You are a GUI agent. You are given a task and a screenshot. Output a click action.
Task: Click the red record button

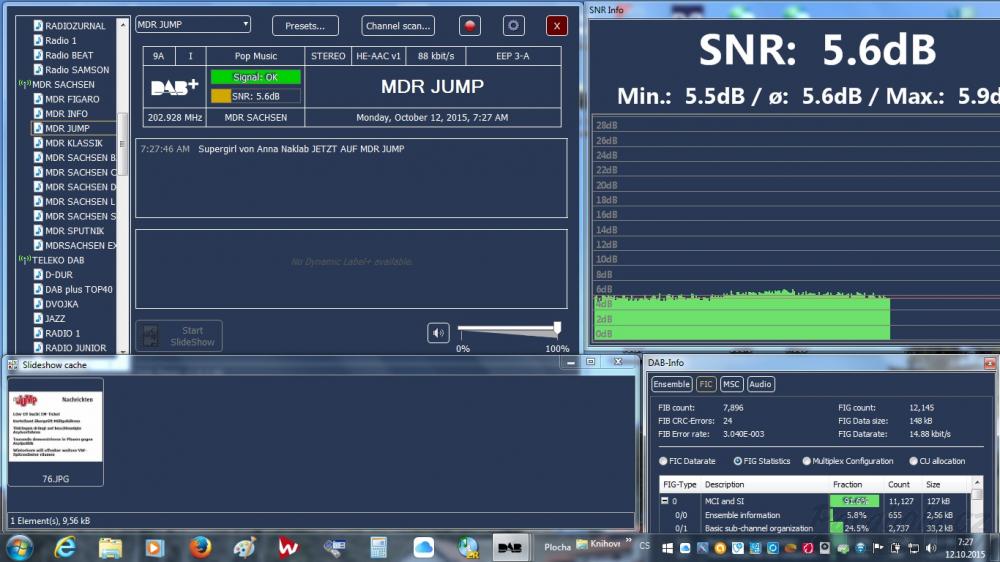coord(470,26)
